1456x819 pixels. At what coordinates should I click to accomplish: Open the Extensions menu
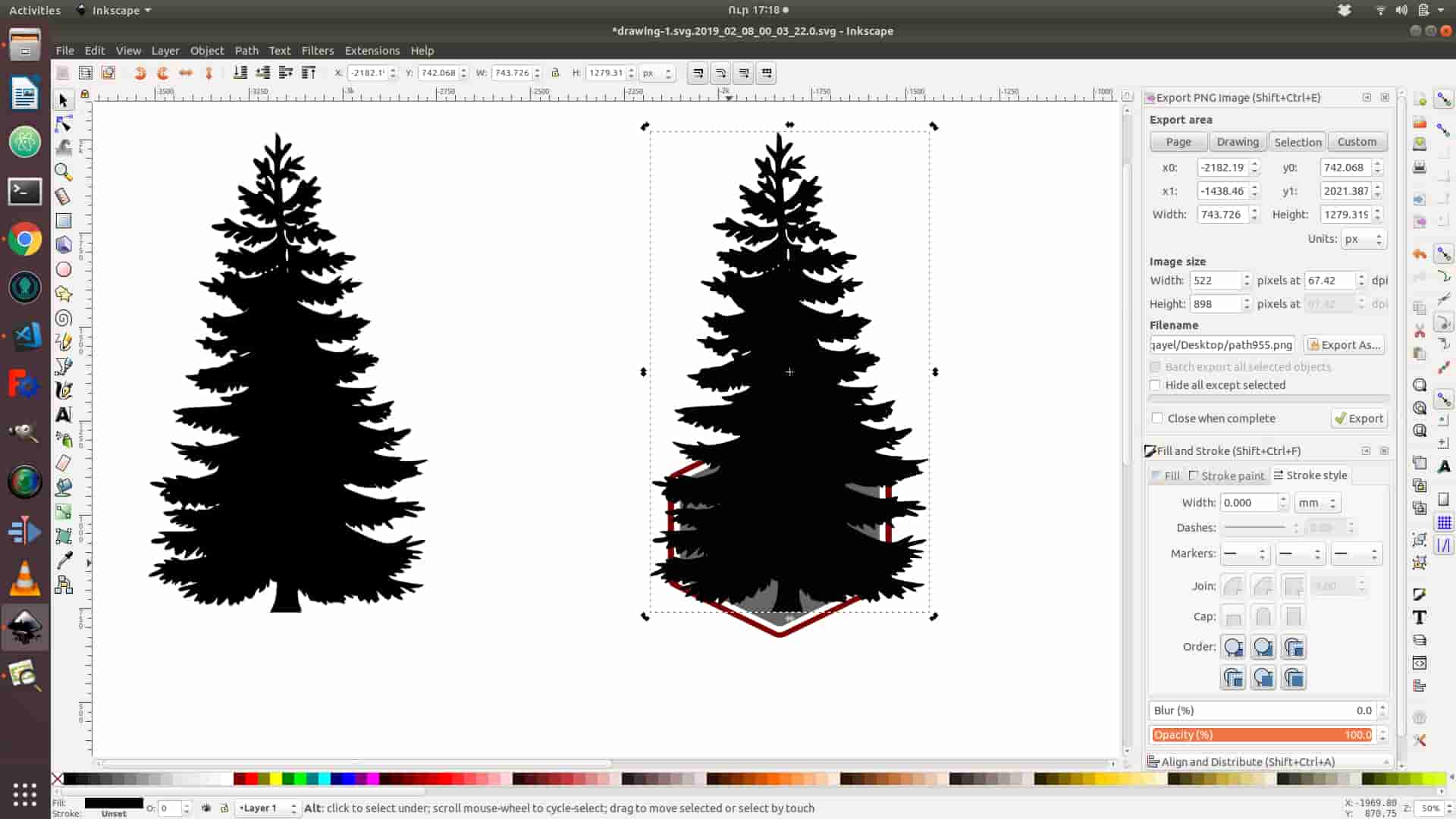click(x=372, y=51)
